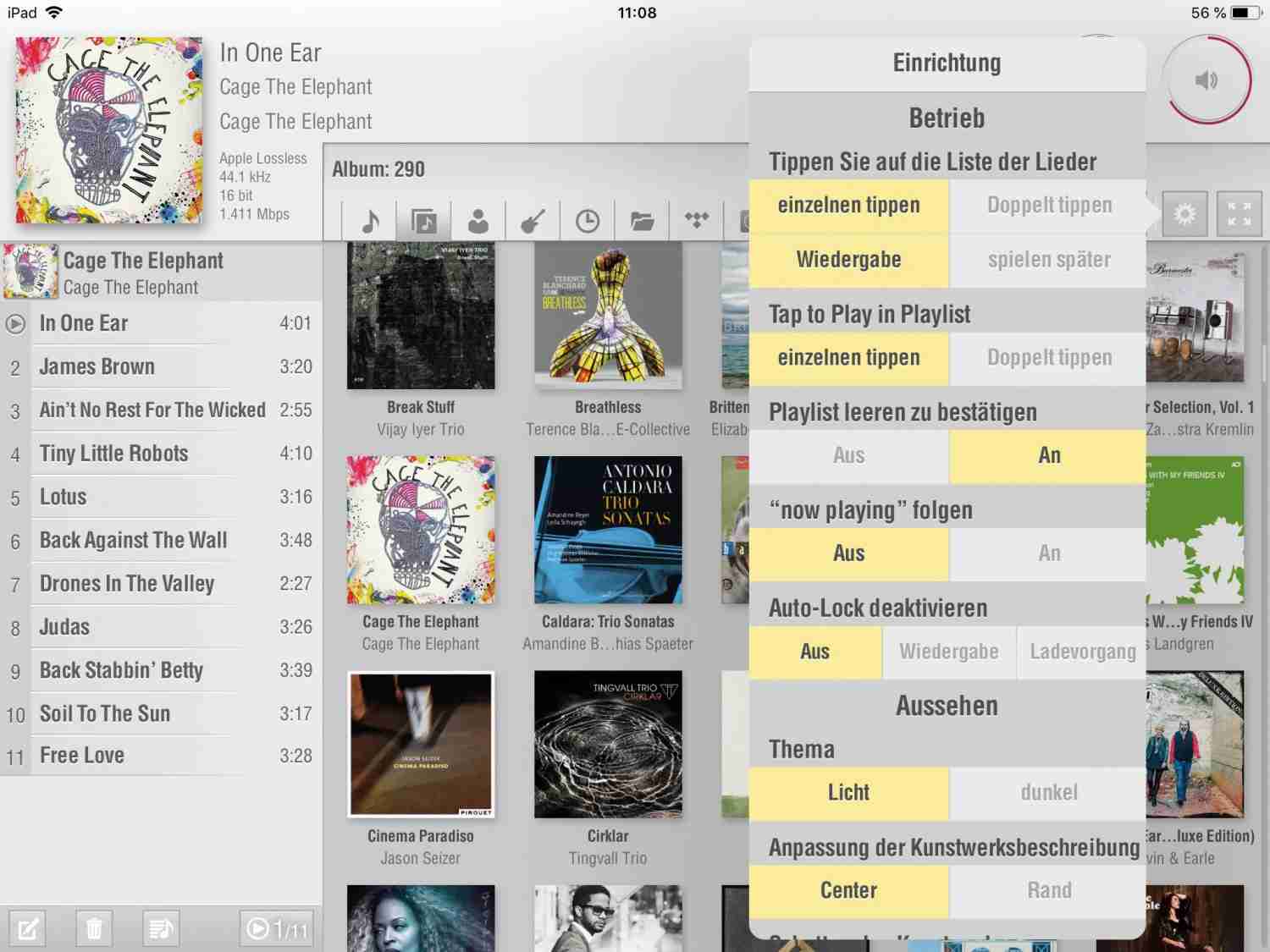Clear playlist with trash icon
The height and width of the screenshot is (952, 1270).
pyautogui.click(x=94, y=929)
